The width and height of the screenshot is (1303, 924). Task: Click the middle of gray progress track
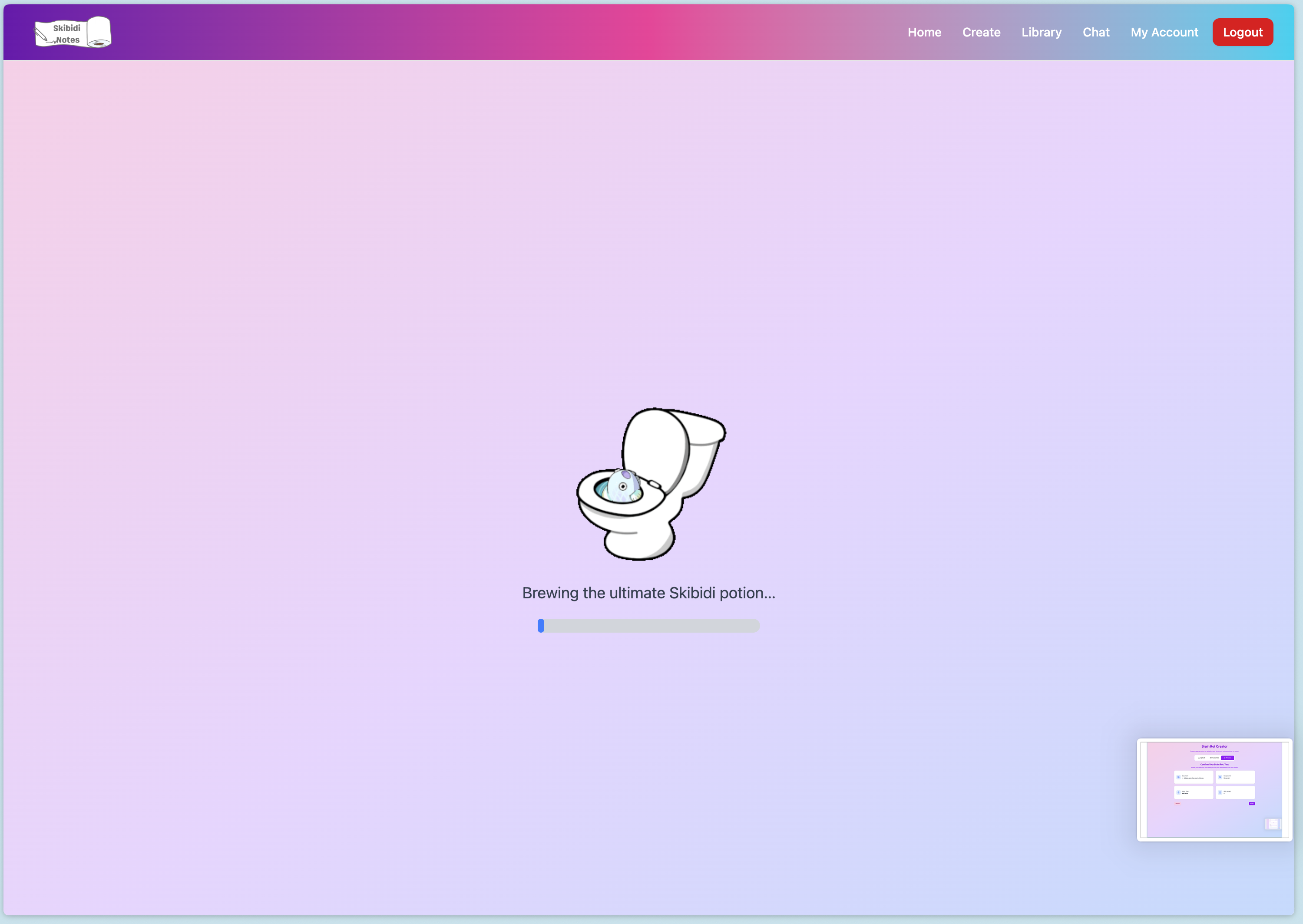tap(648, 626)
